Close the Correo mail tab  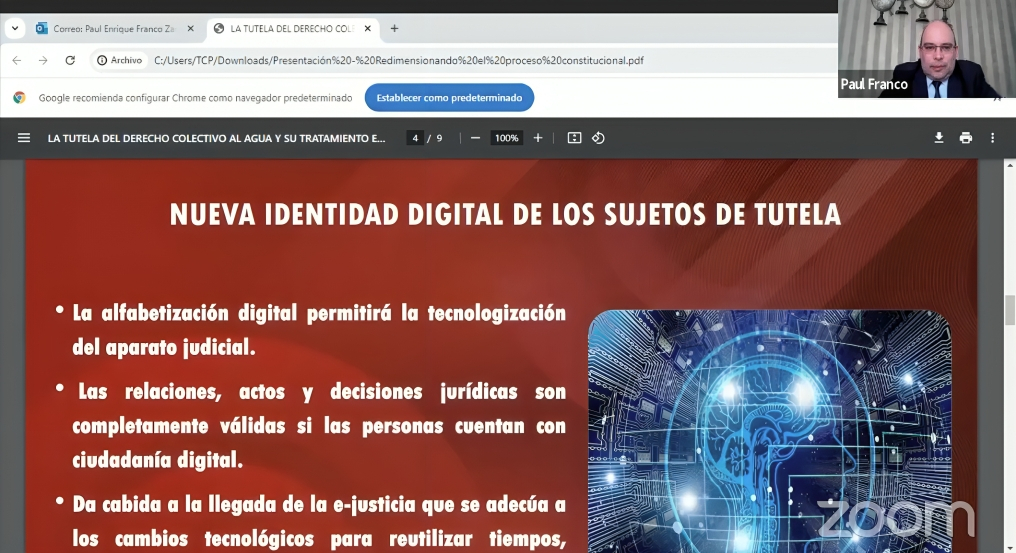tap(190, 29)
